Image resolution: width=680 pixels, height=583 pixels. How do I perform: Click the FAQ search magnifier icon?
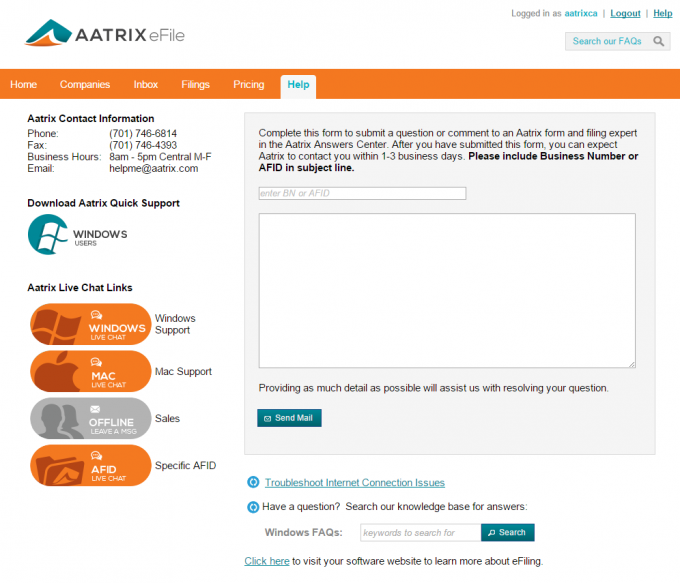[x=659, y=41]
